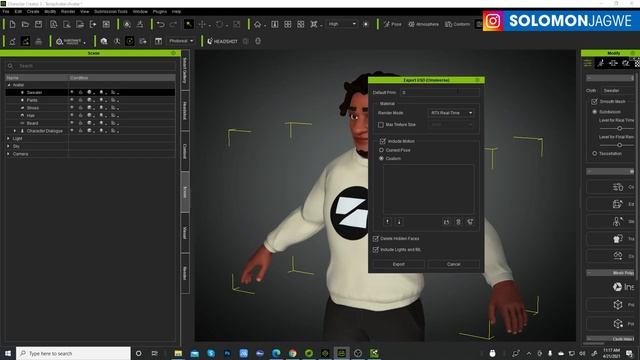640x360 pixels.
Task: Delete selected motion trash icon
Action: pos(458,222)
